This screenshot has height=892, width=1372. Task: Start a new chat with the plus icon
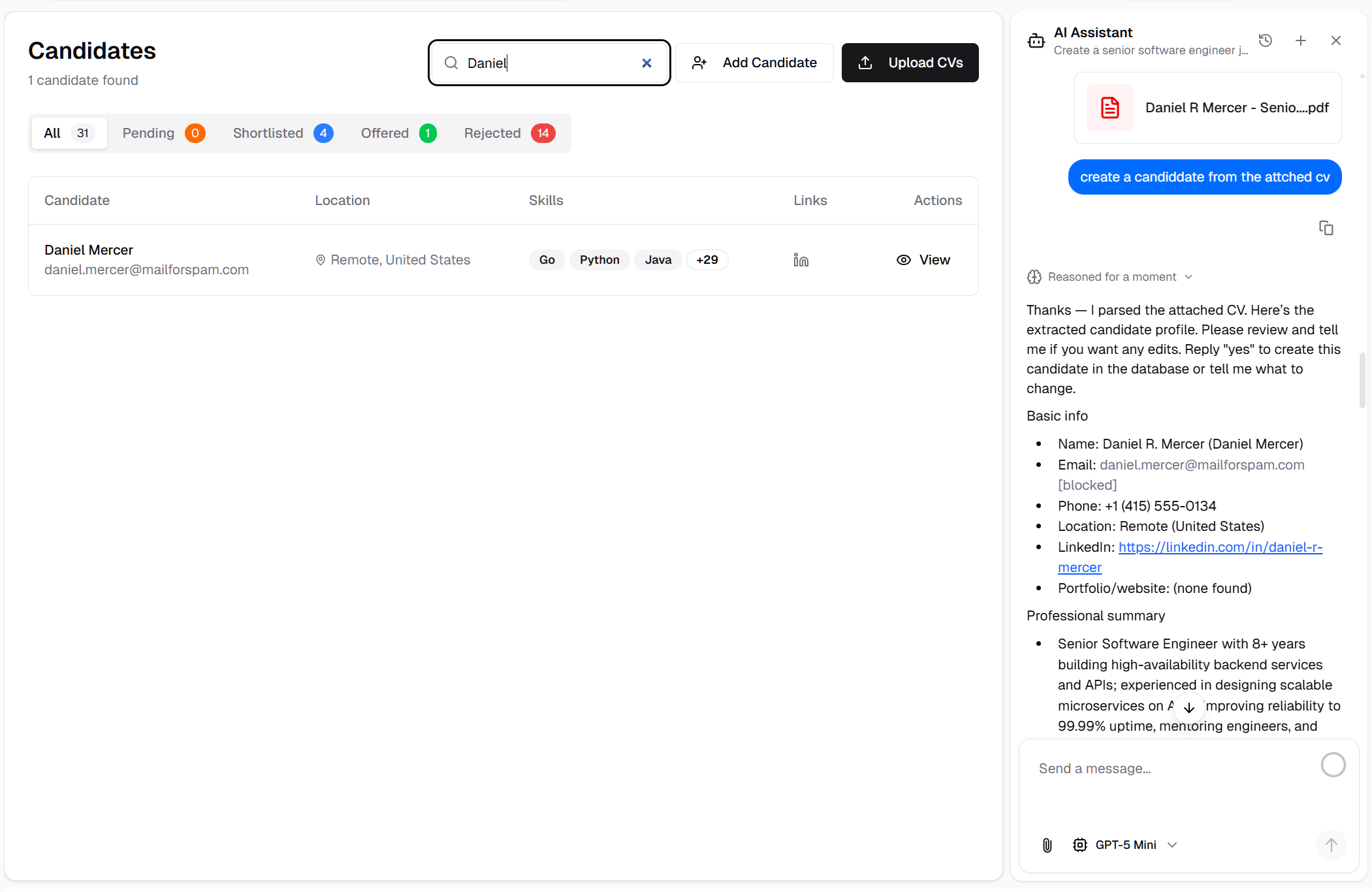coord(1300,40)
